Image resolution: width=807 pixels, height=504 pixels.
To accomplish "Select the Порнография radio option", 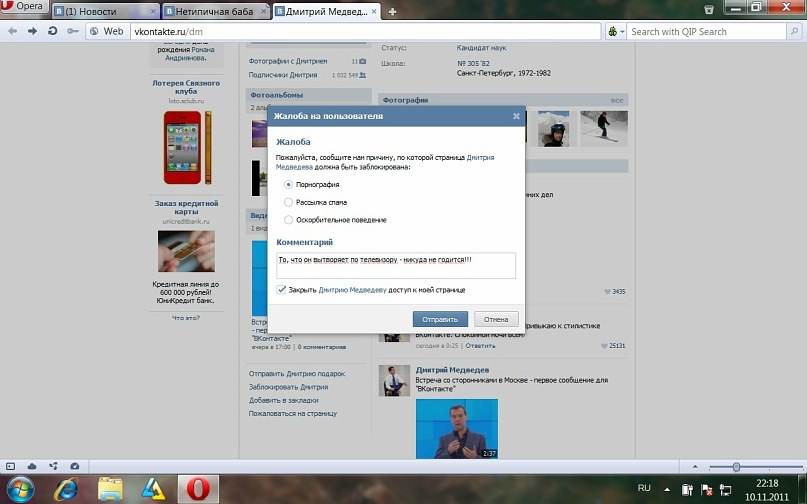I will (289, 185).
